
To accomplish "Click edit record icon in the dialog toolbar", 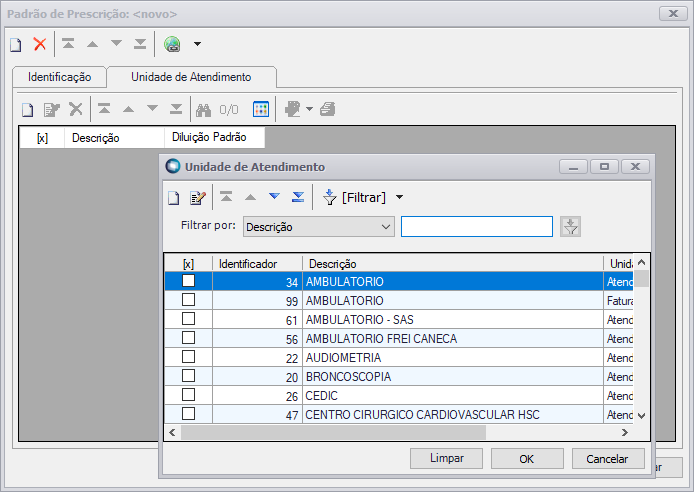I will click(x=197, y=198).
